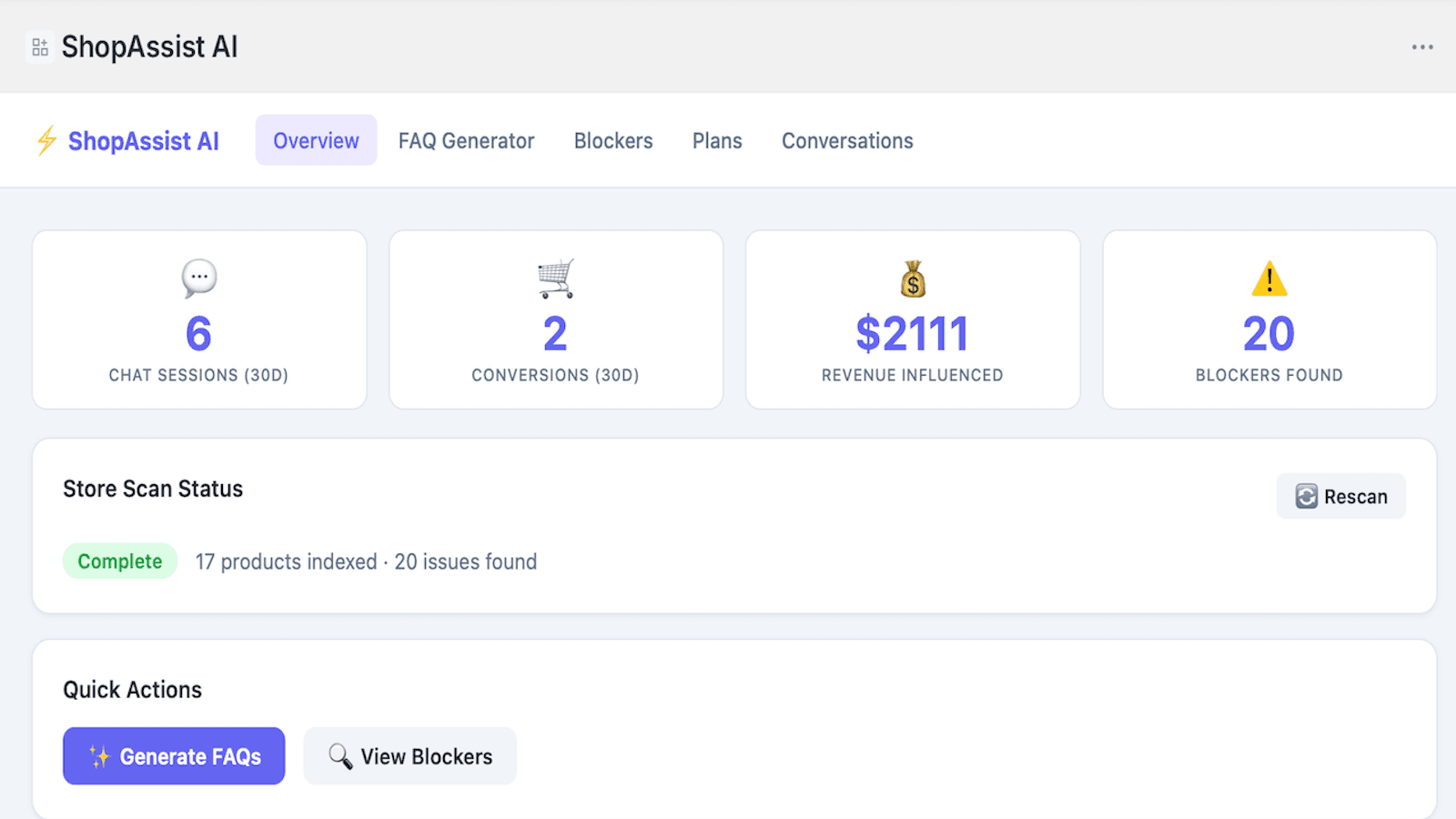
Task: Click the View Blockers button
Action: pos(409,756)
